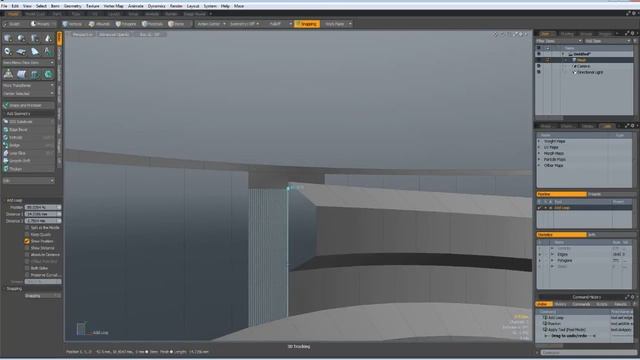Click first primitive icon in tool grid
This screenshot has height=360, width=640.
click(x=8, y=38)
